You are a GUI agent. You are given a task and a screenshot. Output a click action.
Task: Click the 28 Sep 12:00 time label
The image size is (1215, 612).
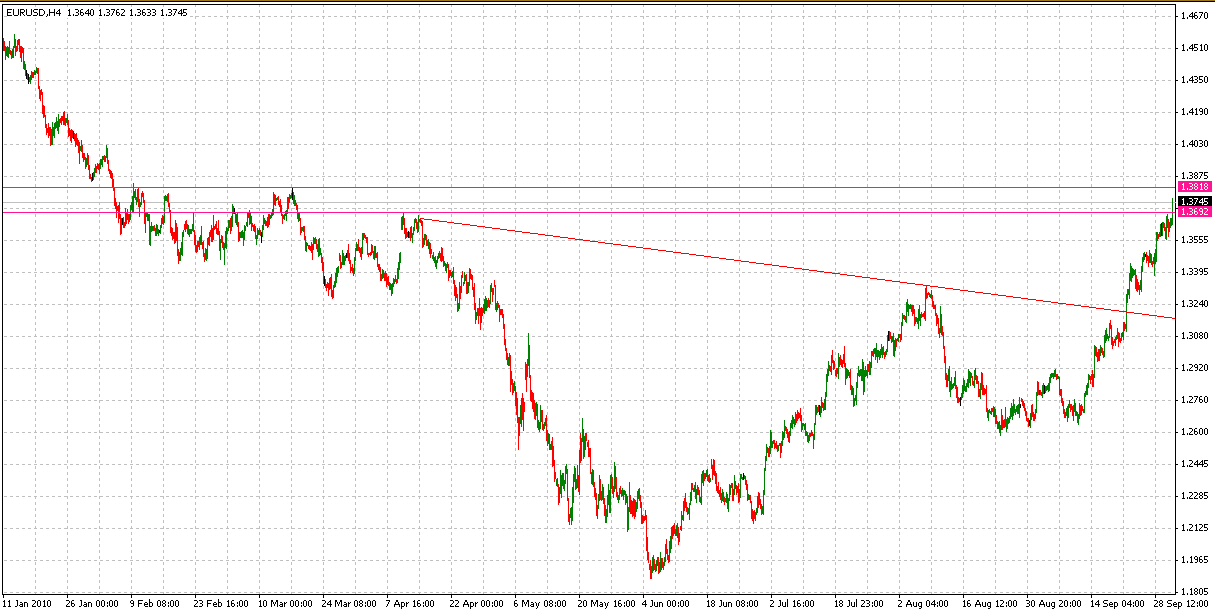pos(1181,604)
